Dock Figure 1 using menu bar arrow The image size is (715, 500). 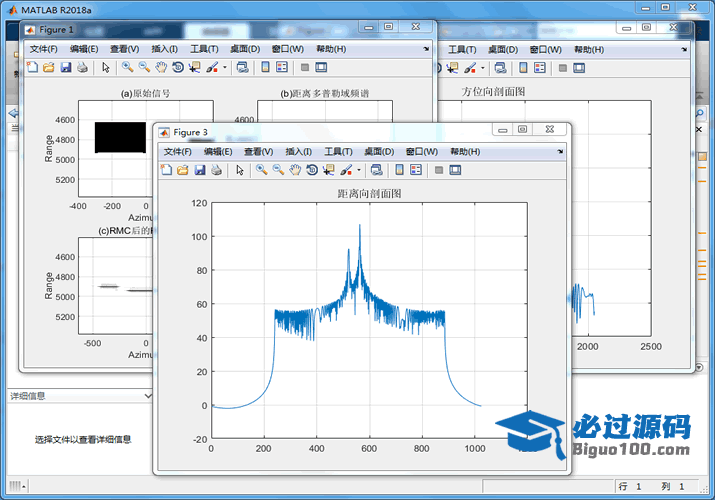pos(426,49)
